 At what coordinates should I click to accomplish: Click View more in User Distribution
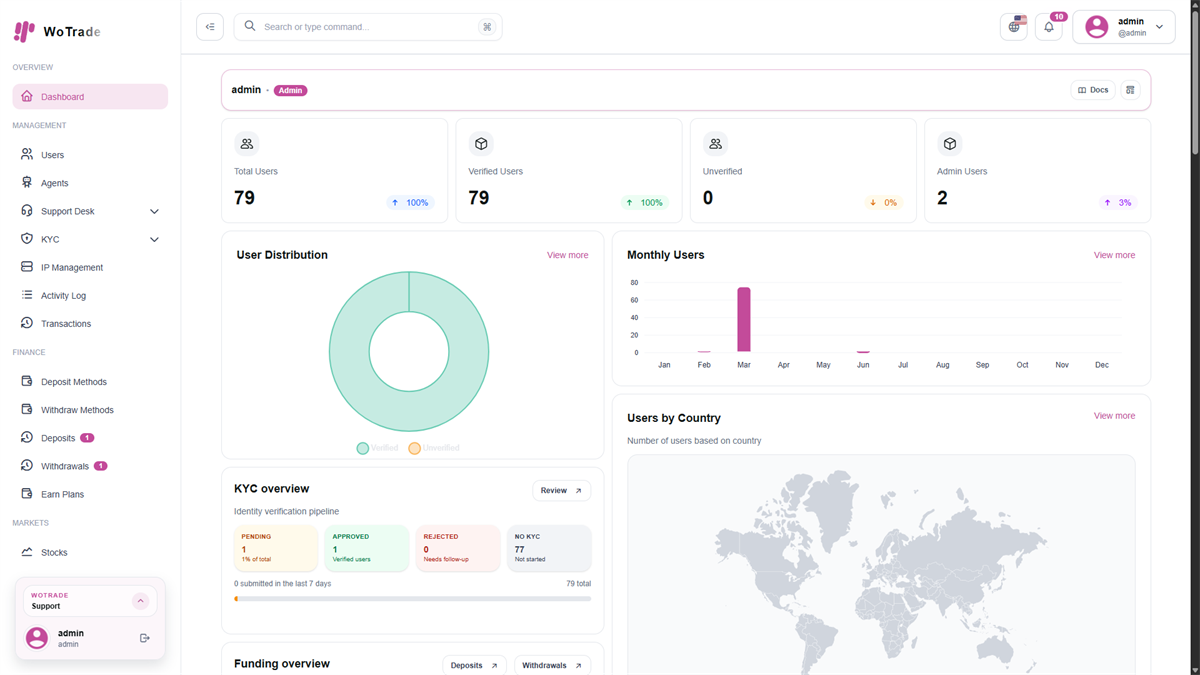click(x=567, y=255)
